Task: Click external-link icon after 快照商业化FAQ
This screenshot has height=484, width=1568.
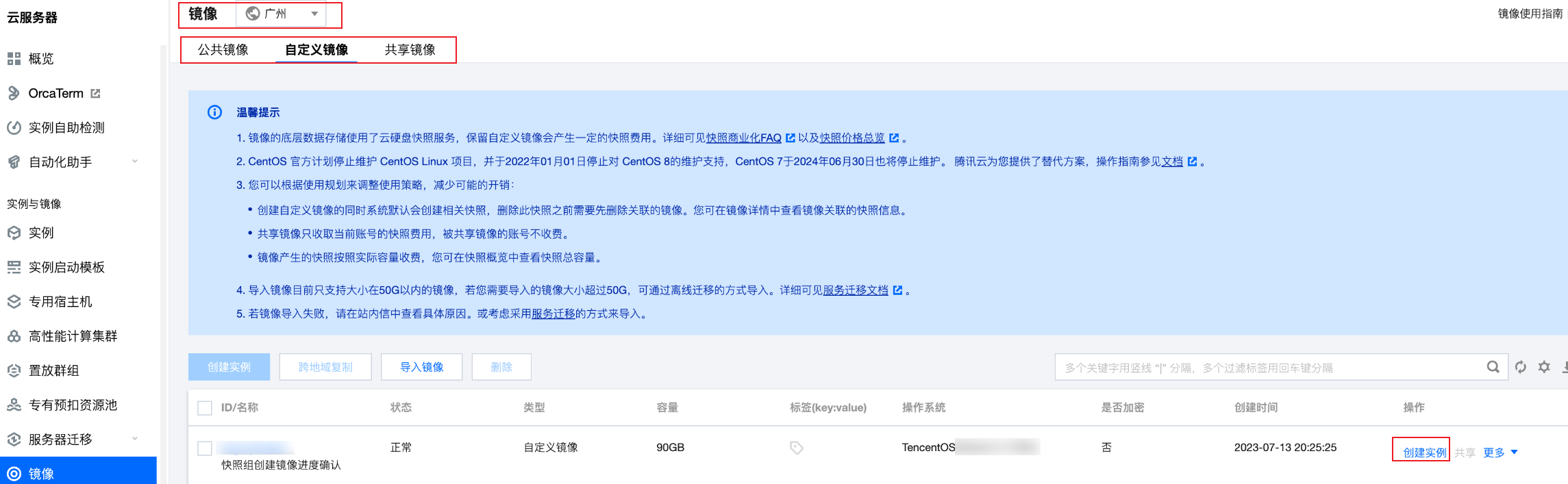Action: [x=790, y=138]
